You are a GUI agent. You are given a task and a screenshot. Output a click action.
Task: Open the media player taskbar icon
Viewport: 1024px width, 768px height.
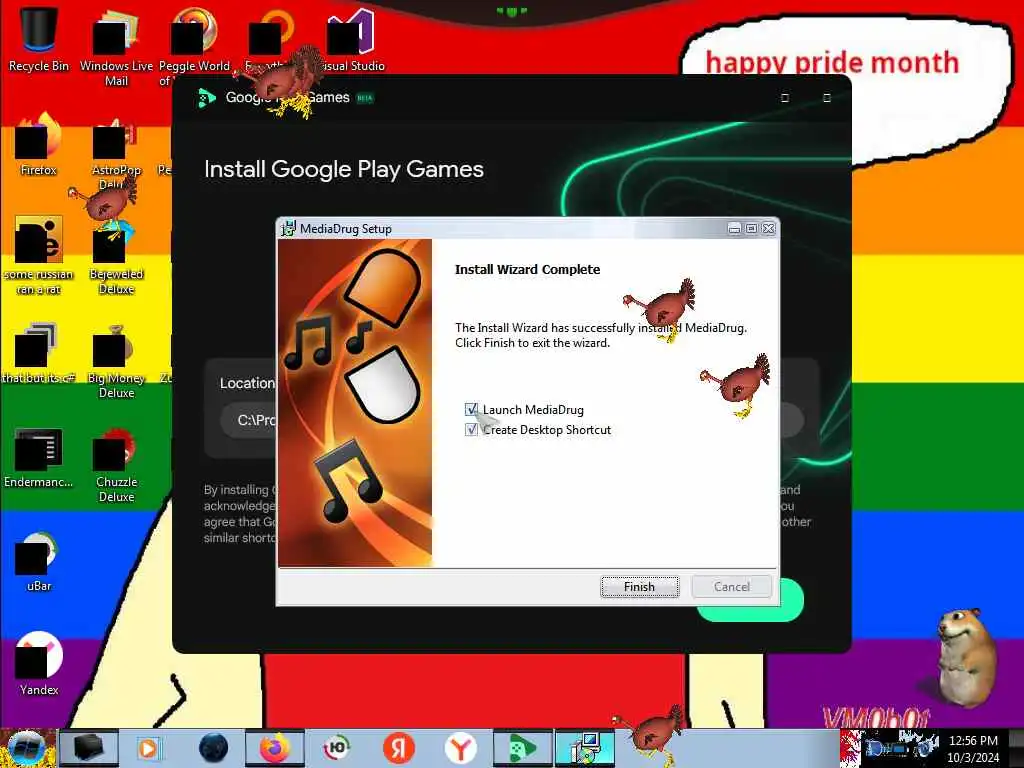148,748
